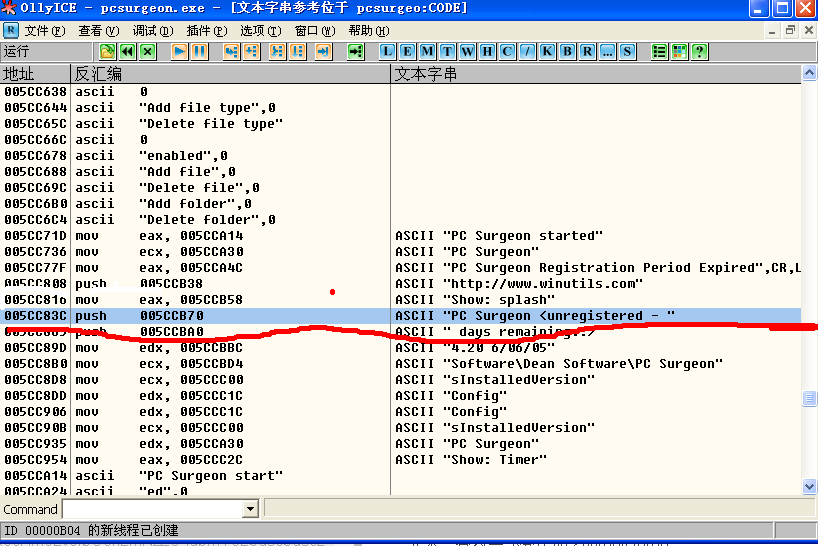Click the Go to address icon
Image resolution: width=818 pixels, height=546 pixels.
[x=355, y=52]
